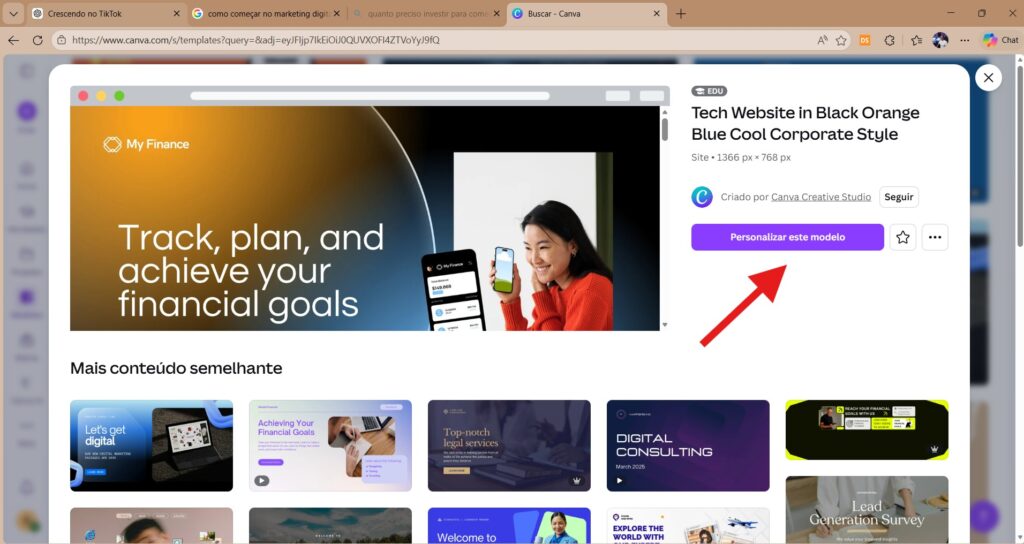Close the Crescendo no TikTok tab
1024x544 pixels.
176,13
